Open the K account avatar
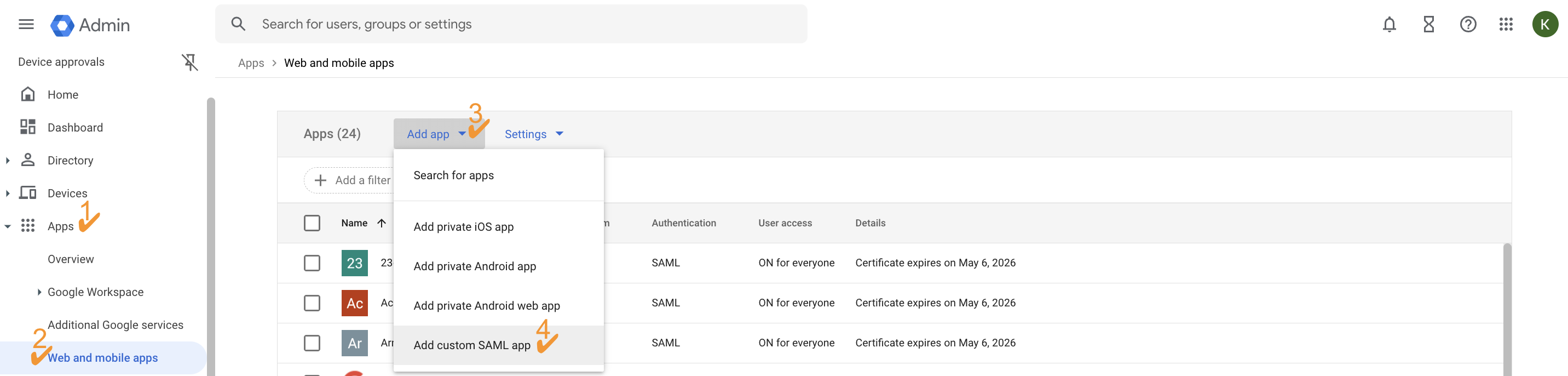Screen dimensions: 1568x376 [1544, 24]
